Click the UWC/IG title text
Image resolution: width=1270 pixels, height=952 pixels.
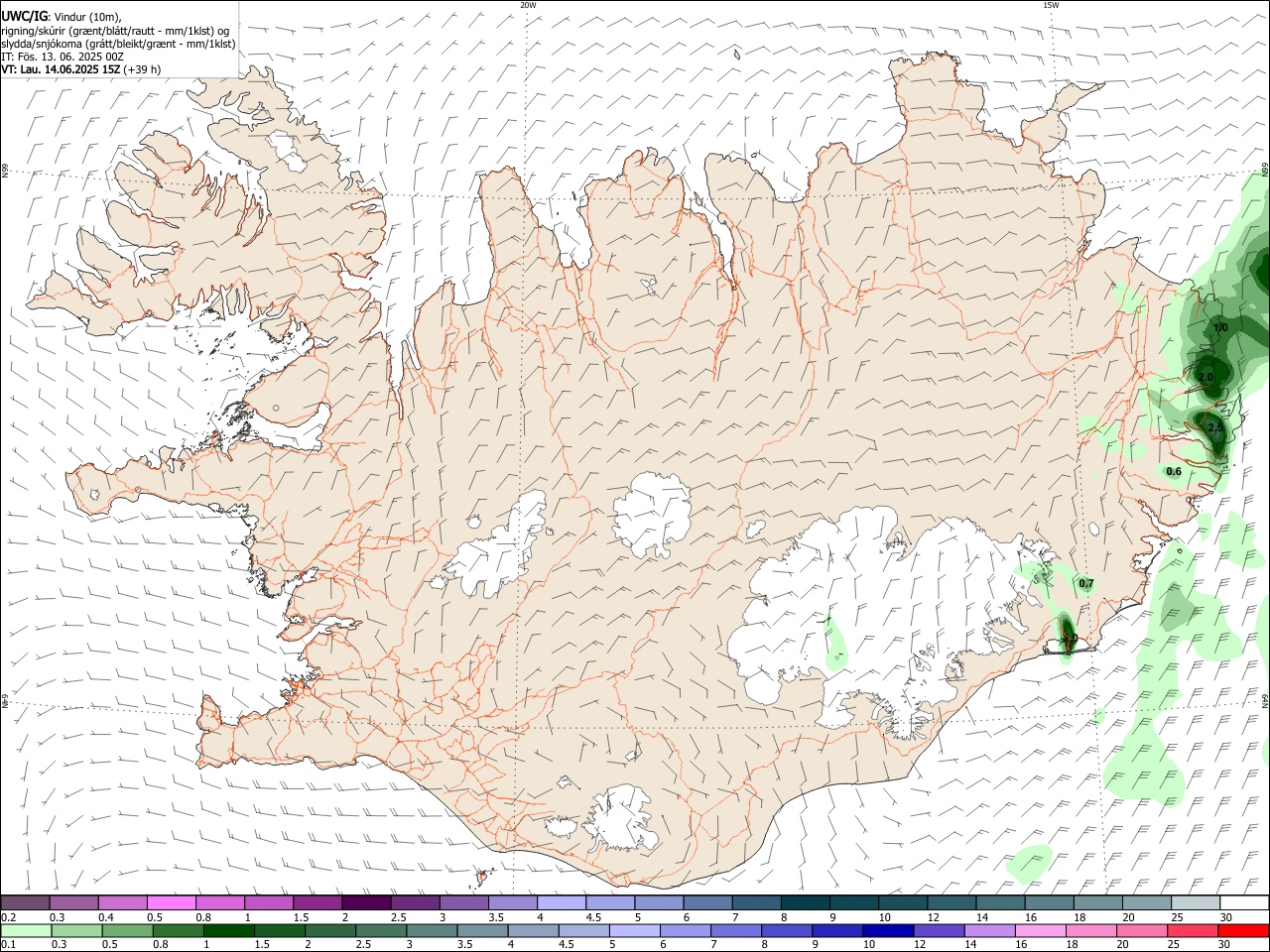pos(23,17)
